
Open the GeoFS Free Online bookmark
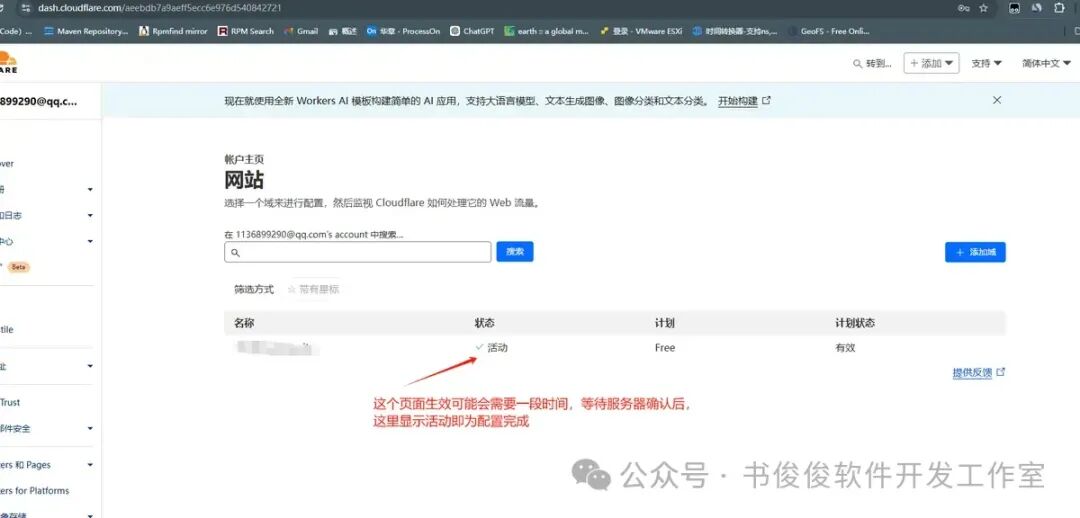[x=829, y=31]
